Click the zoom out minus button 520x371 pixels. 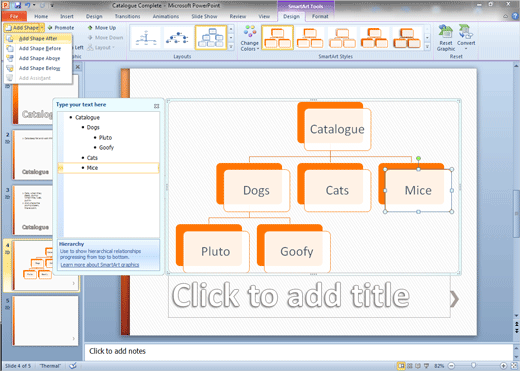point(451,366)
